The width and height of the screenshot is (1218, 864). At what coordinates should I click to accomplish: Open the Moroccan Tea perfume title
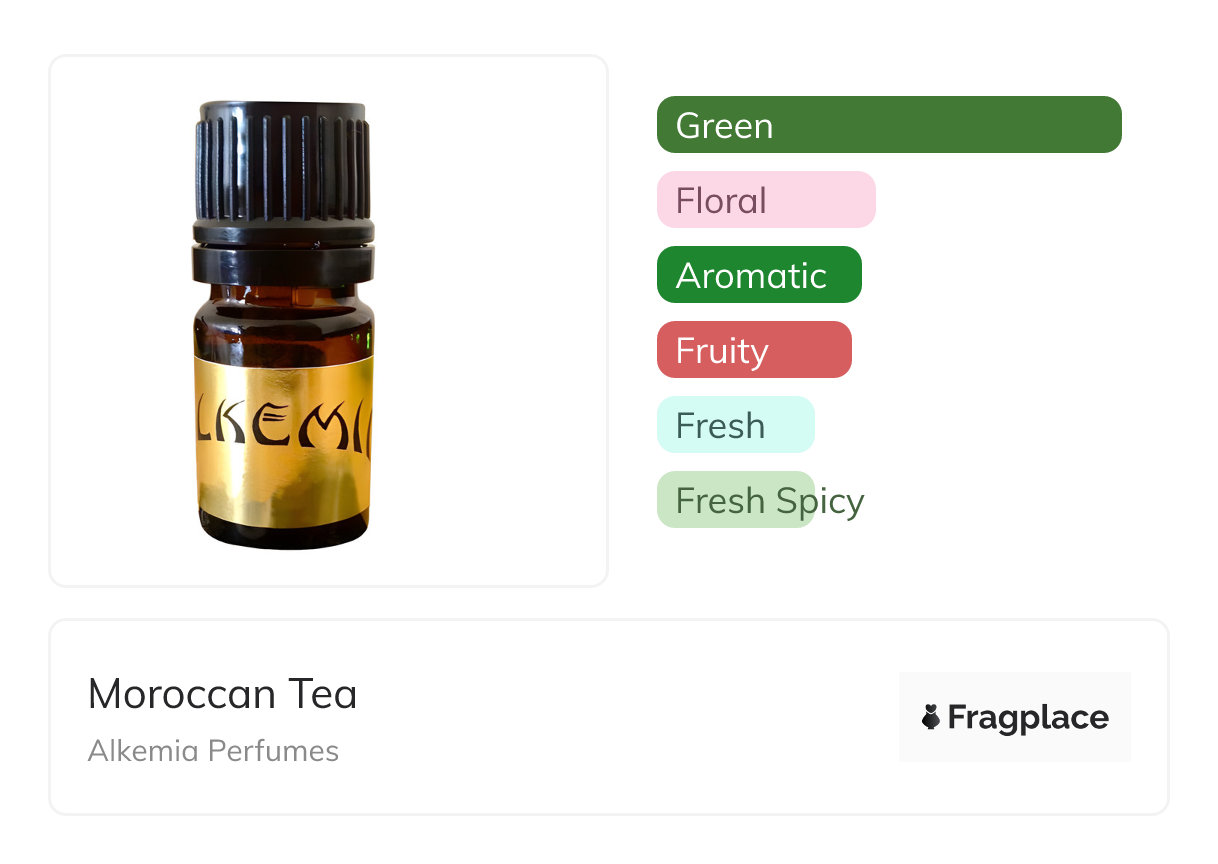click(222, 694)
